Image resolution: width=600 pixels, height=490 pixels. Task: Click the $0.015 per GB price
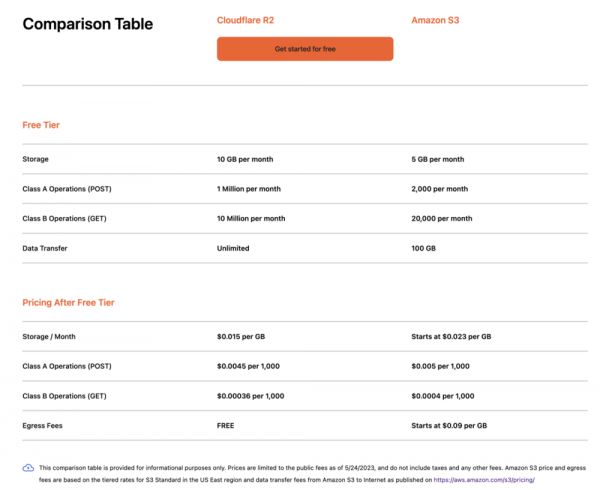[241, 337]
